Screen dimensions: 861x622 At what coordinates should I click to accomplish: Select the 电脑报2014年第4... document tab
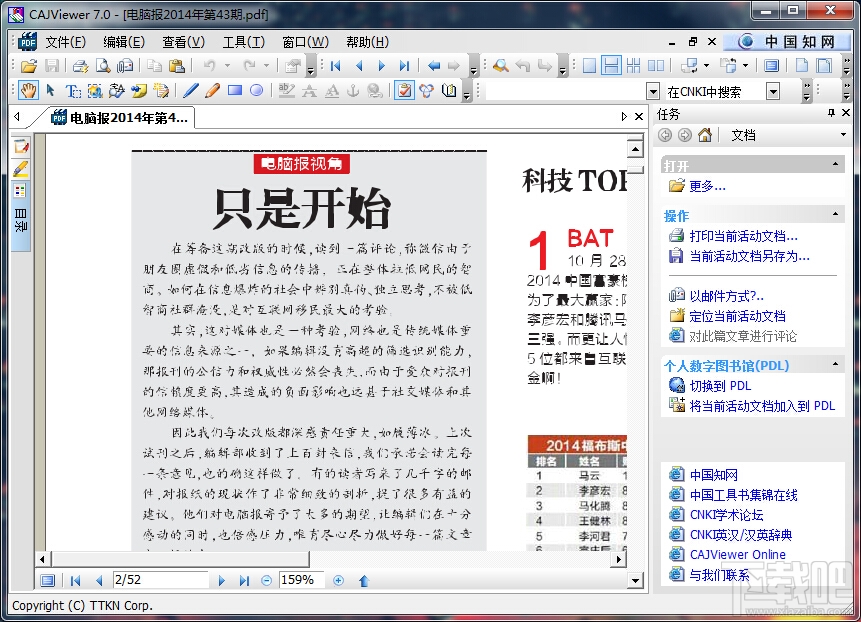[120, 117]
